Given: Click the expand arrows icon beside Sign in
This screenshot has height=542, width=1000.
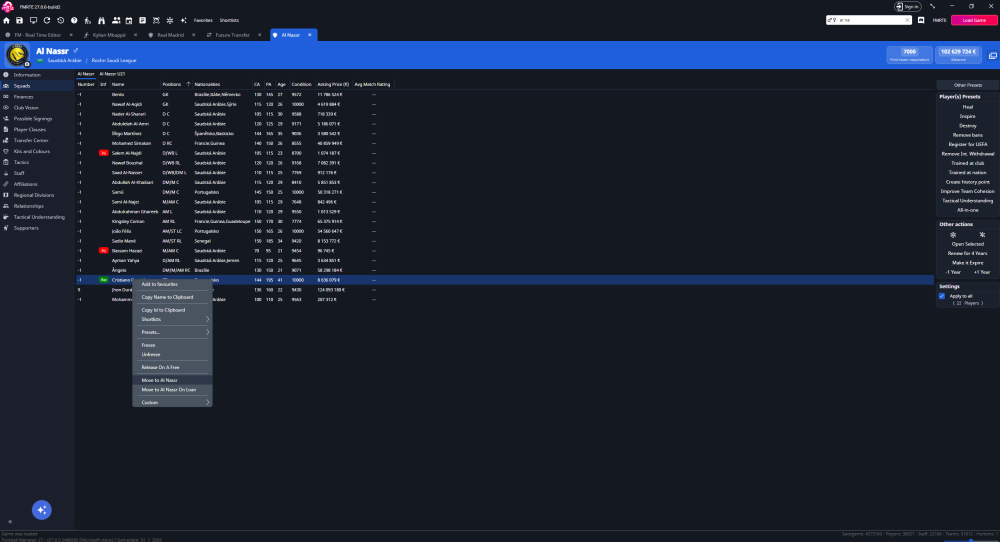Looking at the screenshot, I should [932, 6].
